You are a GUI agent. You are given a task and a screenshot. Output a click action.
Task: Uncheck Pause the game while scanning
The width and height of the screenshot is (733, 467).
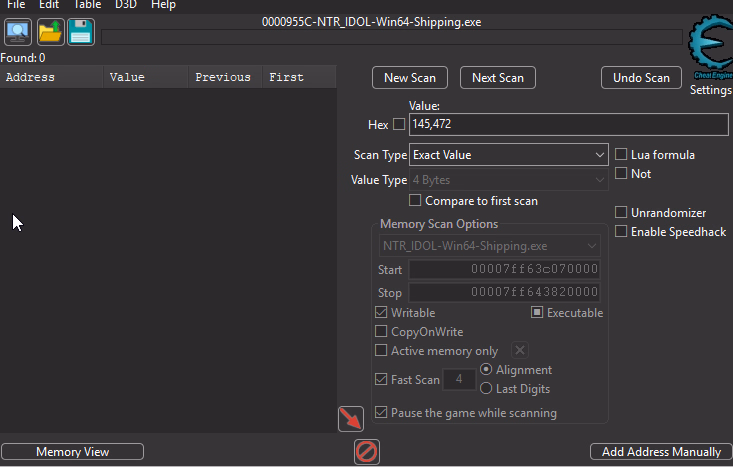pyautogui.click(x=381, y=413)
